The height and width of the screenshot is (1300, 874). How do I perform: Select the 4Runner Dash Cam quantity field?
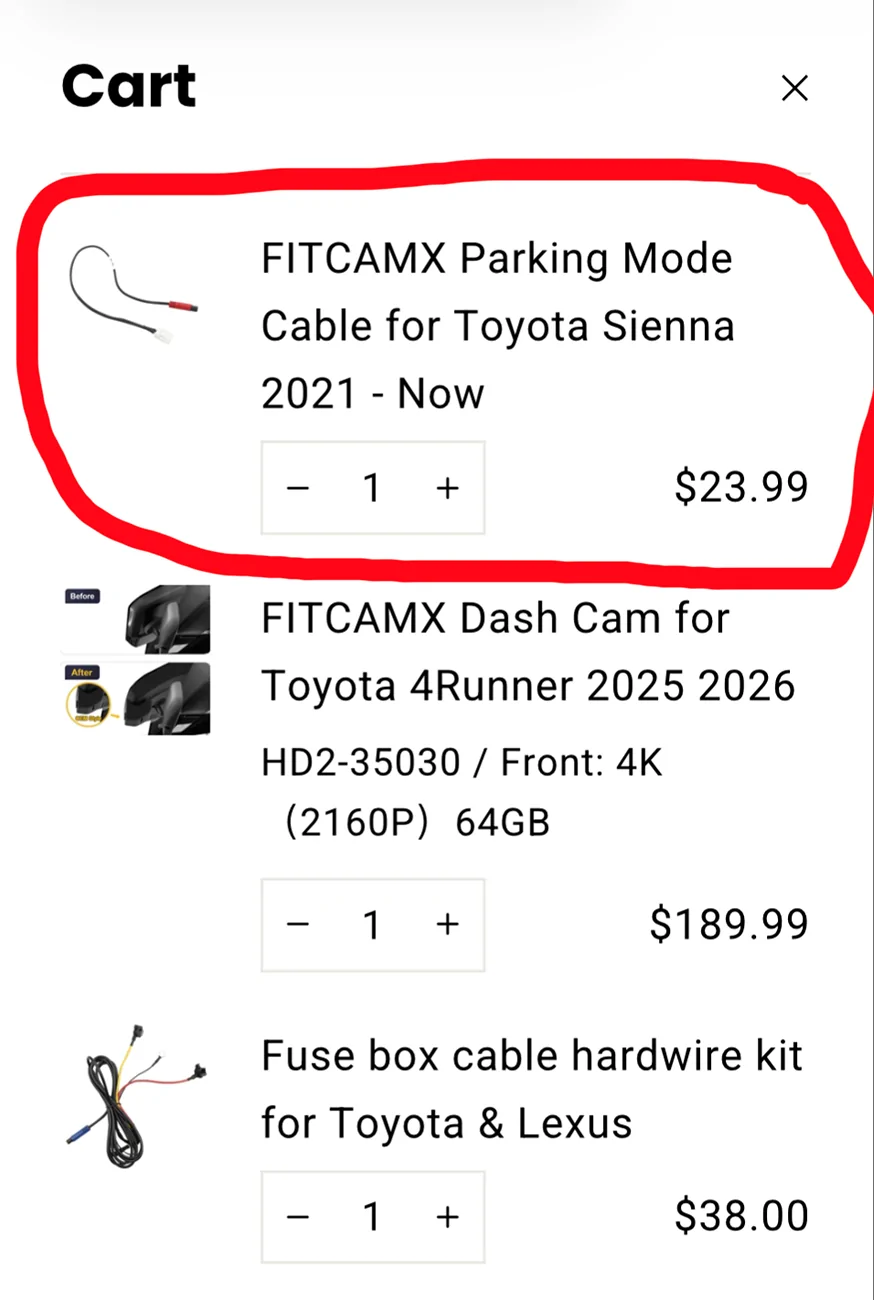click(372, 925)
